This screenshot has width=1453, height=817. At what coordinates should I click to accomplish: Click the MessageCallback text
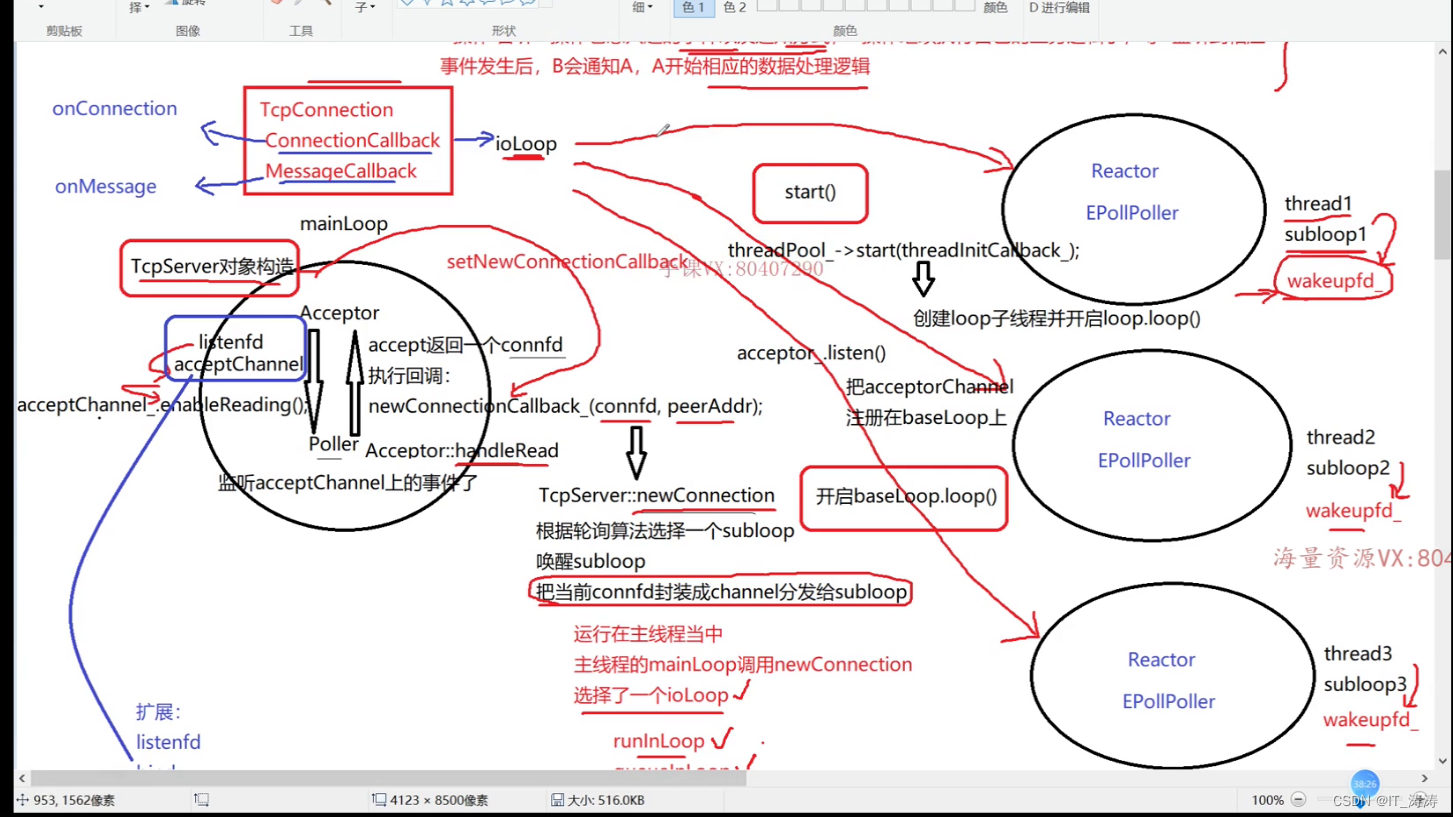pyautogui.click(x=341, y=171)
